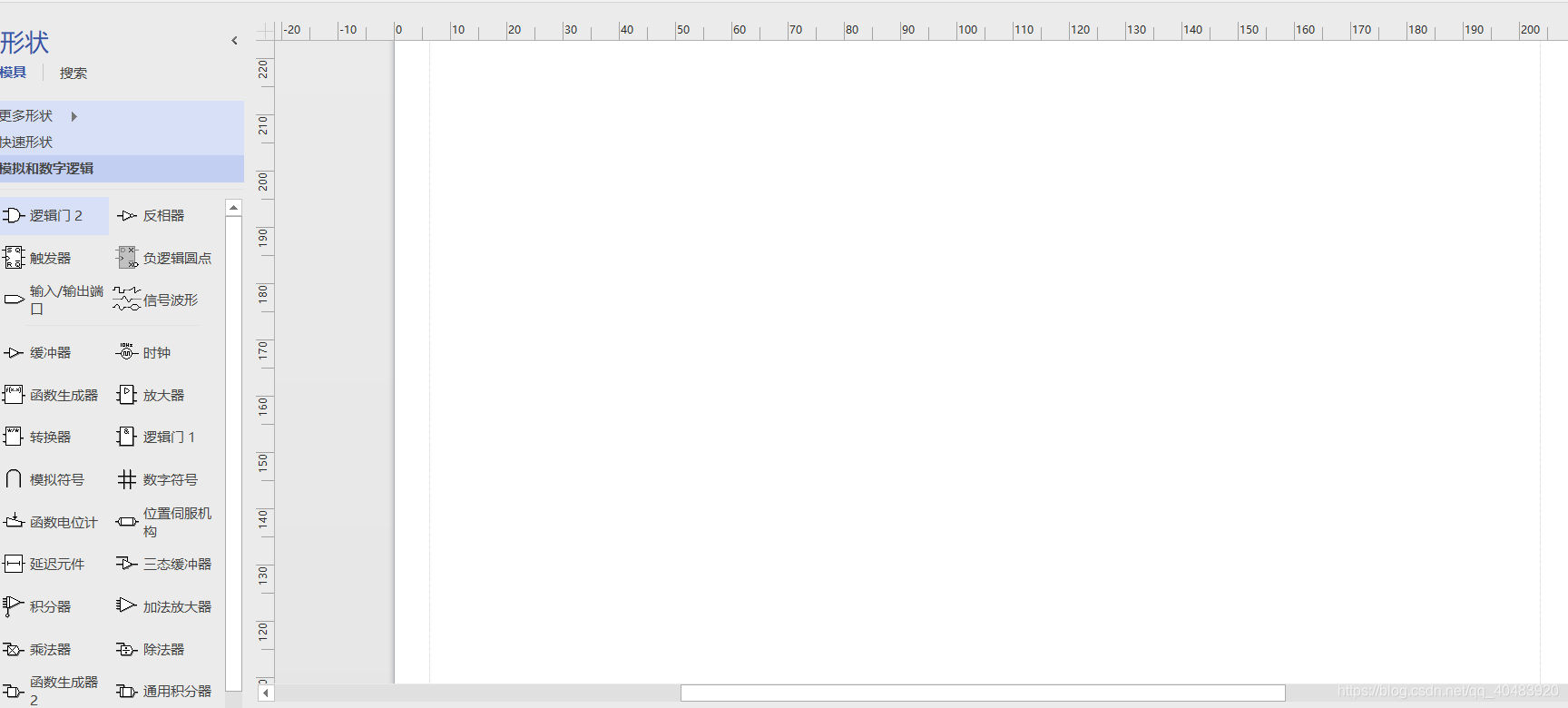Pick the 放大器 amplifier shape
This screenshot has width=1568, height=708.
coord(151,395)
